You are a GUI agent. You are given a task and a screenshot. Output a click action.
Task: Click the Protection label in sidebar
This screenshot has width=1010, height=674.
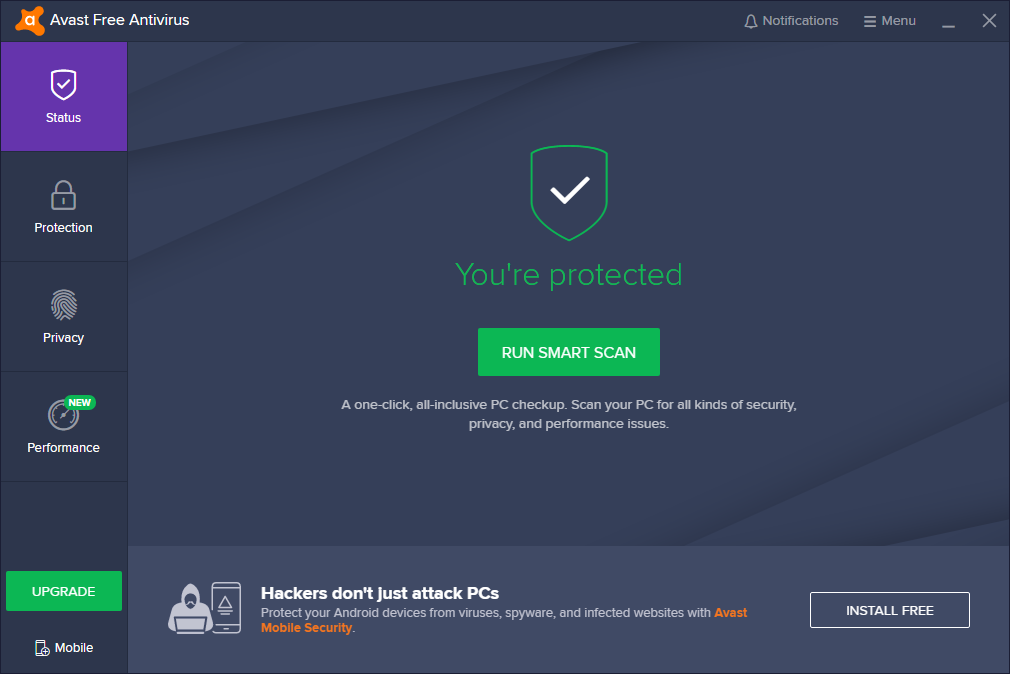click(x=64, y=227)
